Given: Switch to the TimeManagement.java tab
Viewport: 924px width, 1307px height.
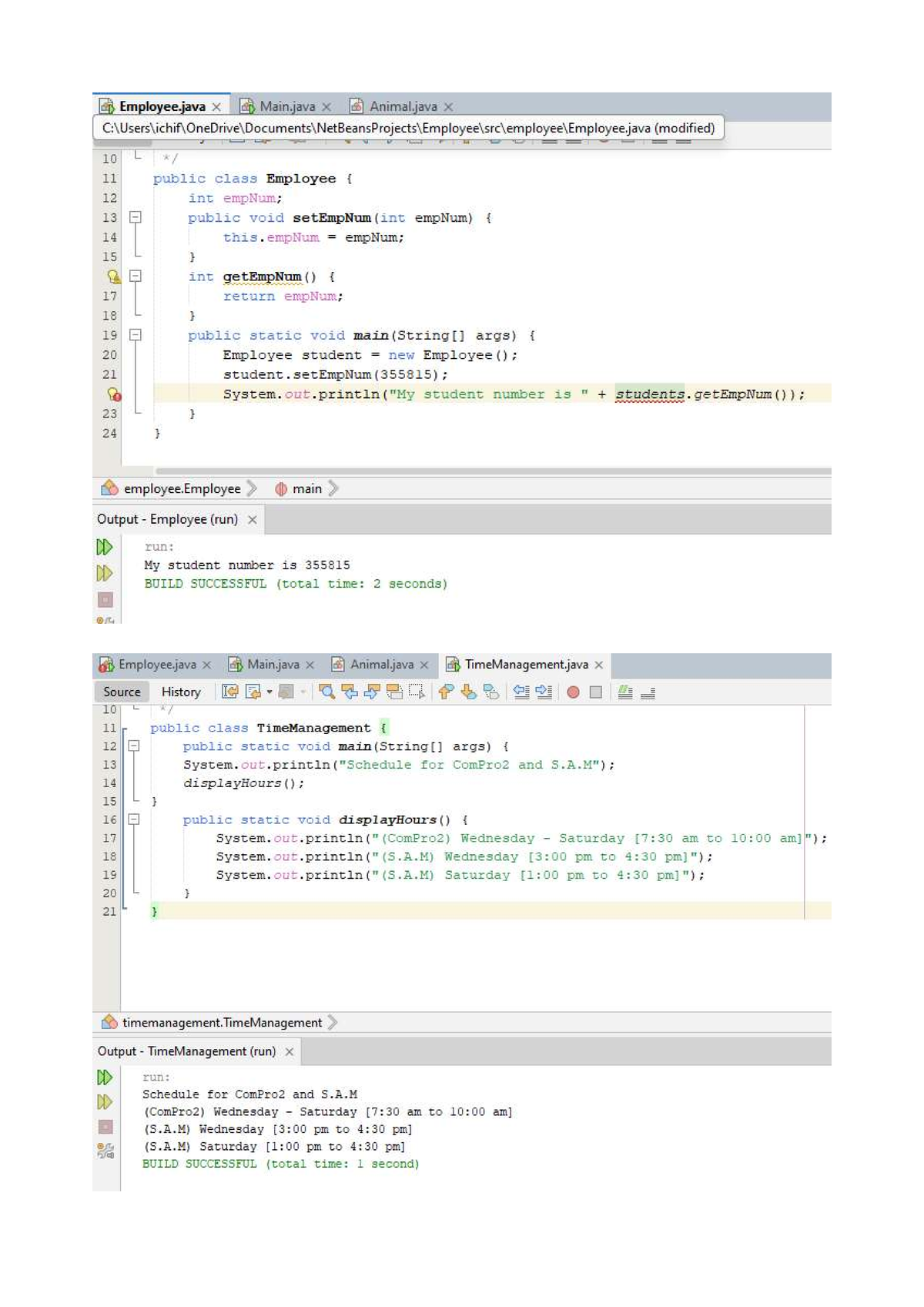Looking at the screenshot, I should tap(526, 664).
